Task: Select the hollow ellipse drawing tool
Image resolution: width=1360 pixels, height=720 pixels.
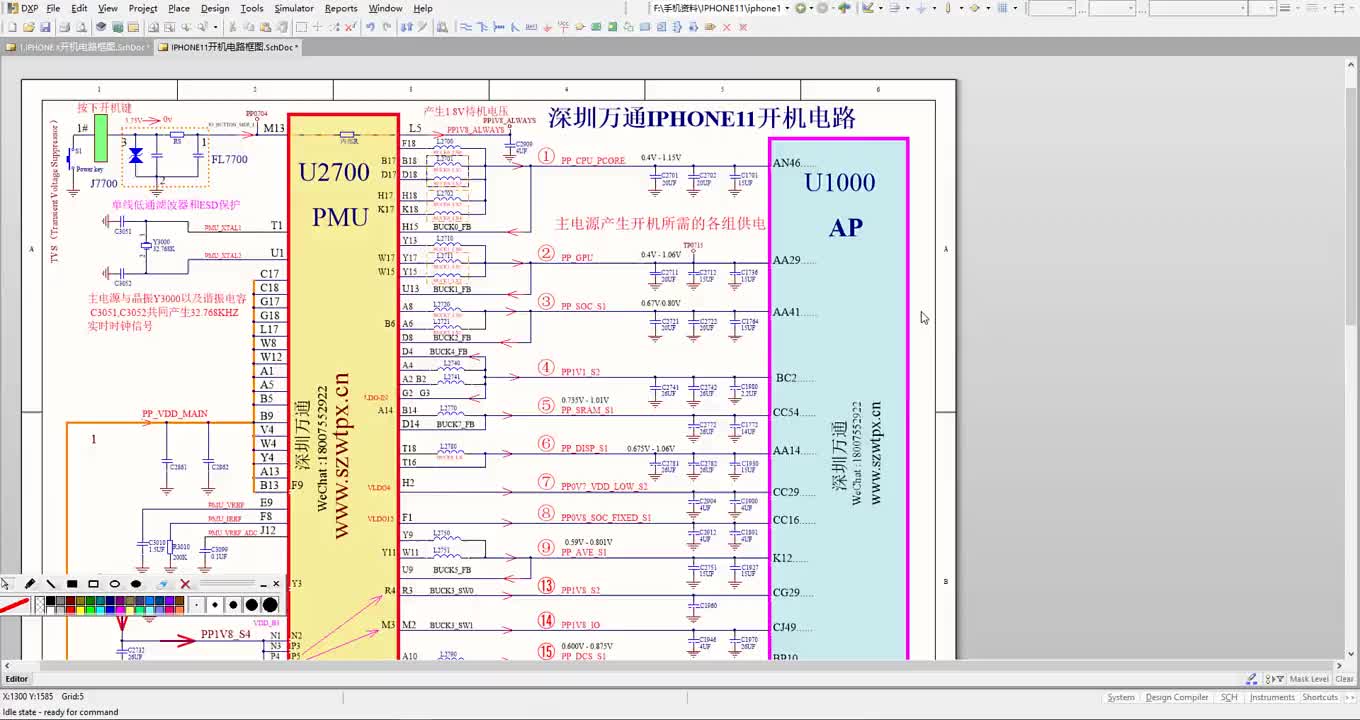Action: [x=115, y=584]
